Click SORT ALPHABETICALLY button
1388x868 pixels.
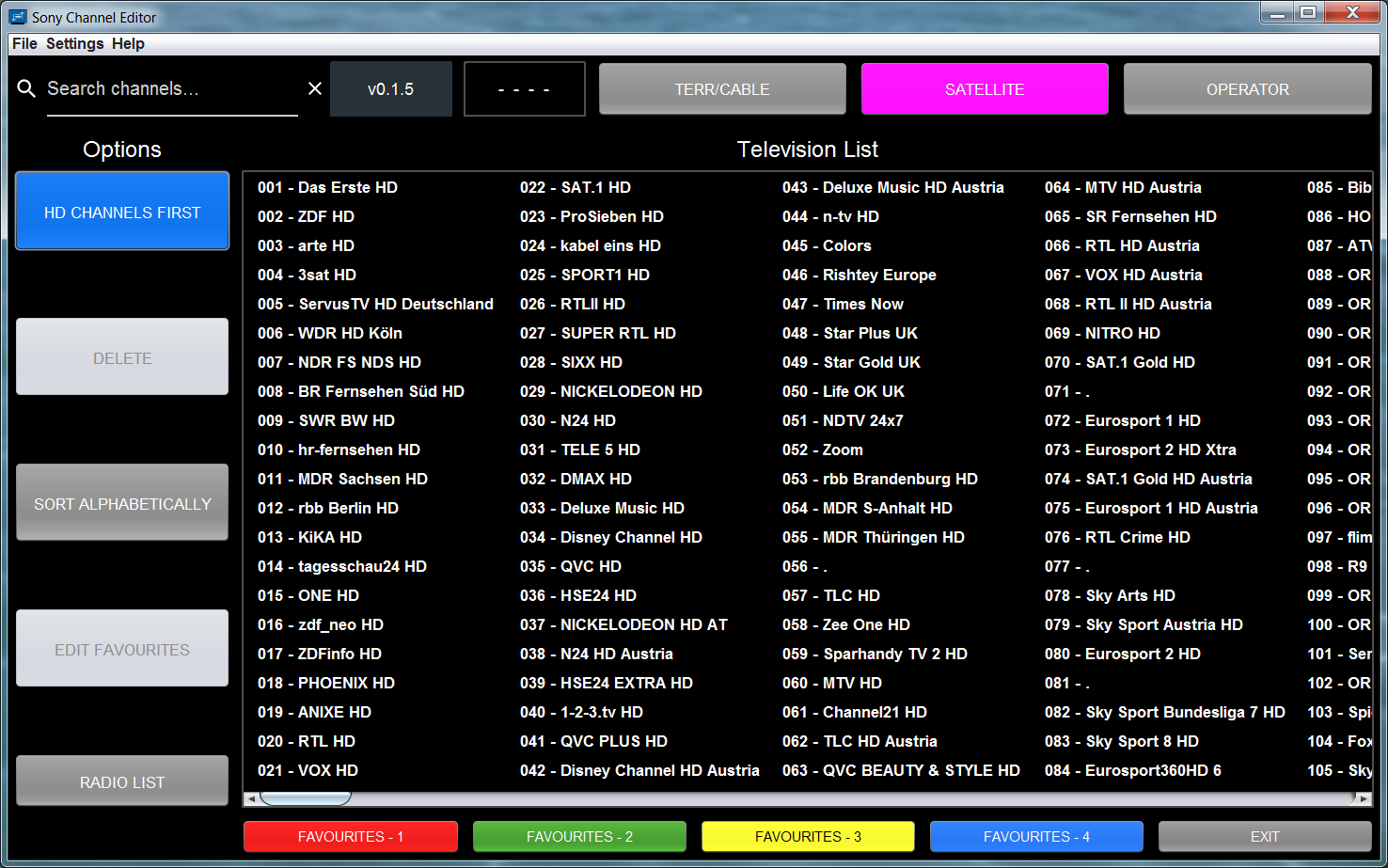[x=122, y=503]
